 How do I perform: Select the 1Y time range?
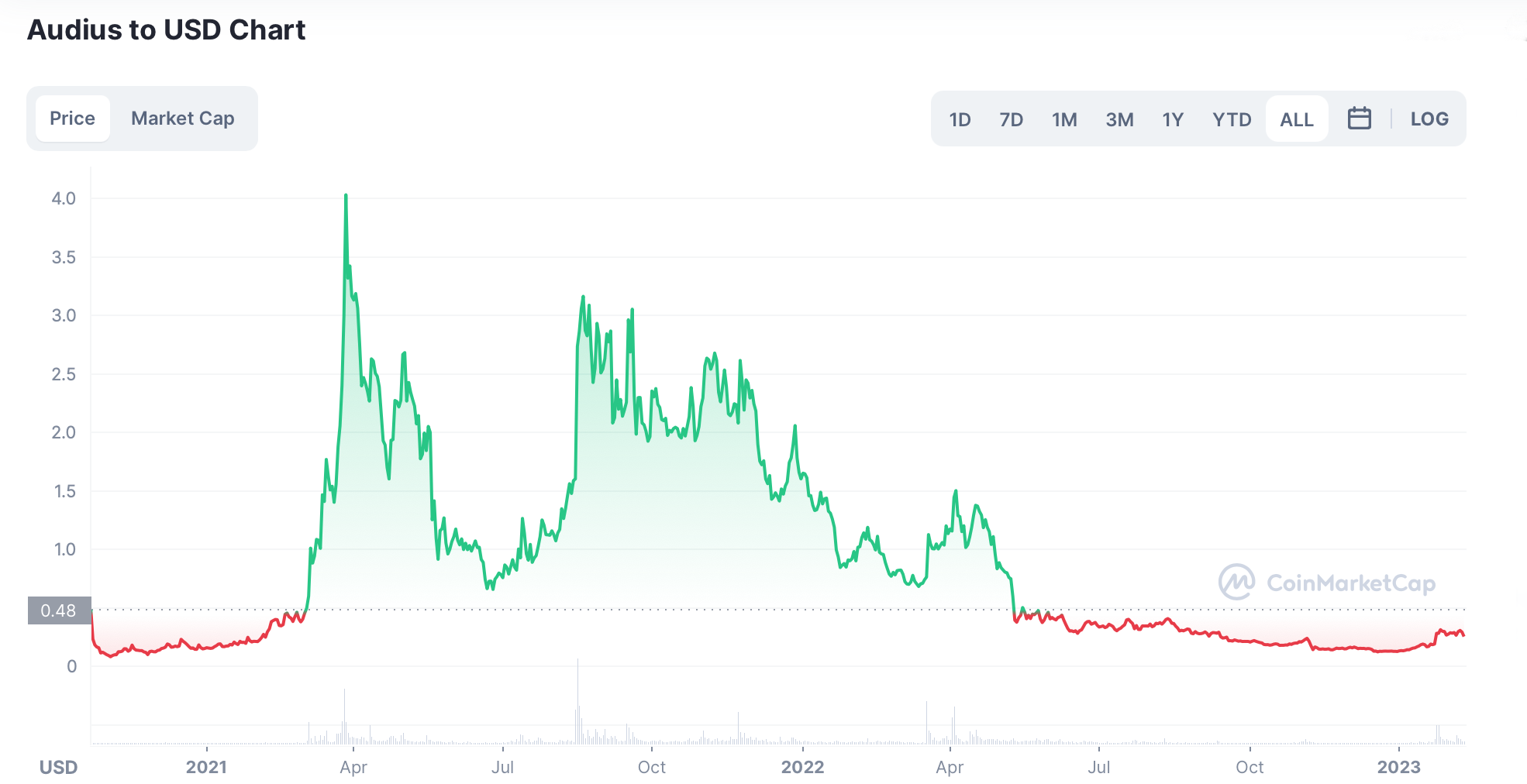[1173, 119]
